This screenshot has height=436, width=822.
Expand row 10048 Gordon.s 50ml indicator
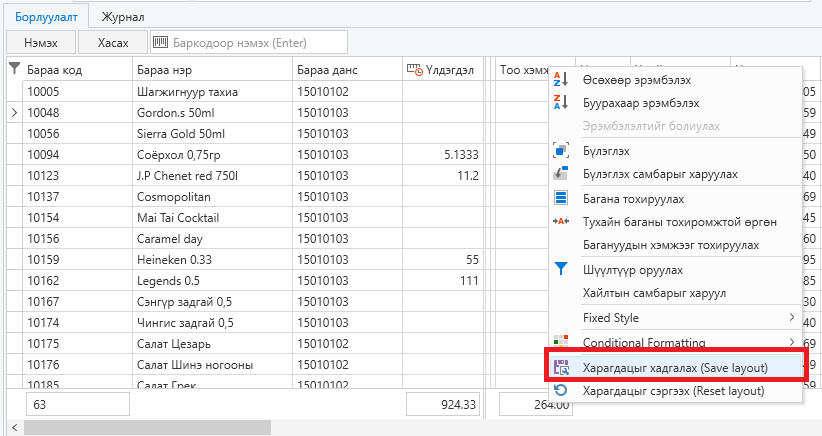pos(14,113)
